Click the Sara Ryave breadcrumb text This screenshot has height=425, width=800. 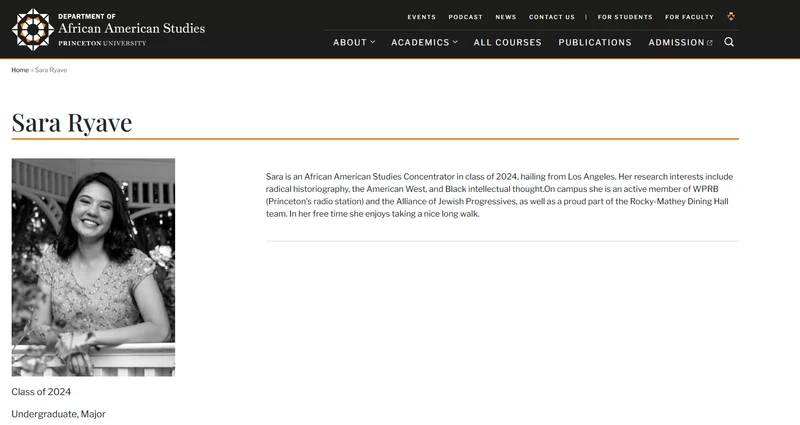click(x=51, y=70)
